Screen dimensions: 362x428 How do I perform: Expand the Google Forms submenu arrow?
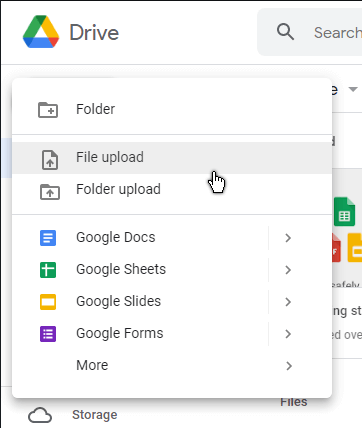click(288, 334)
